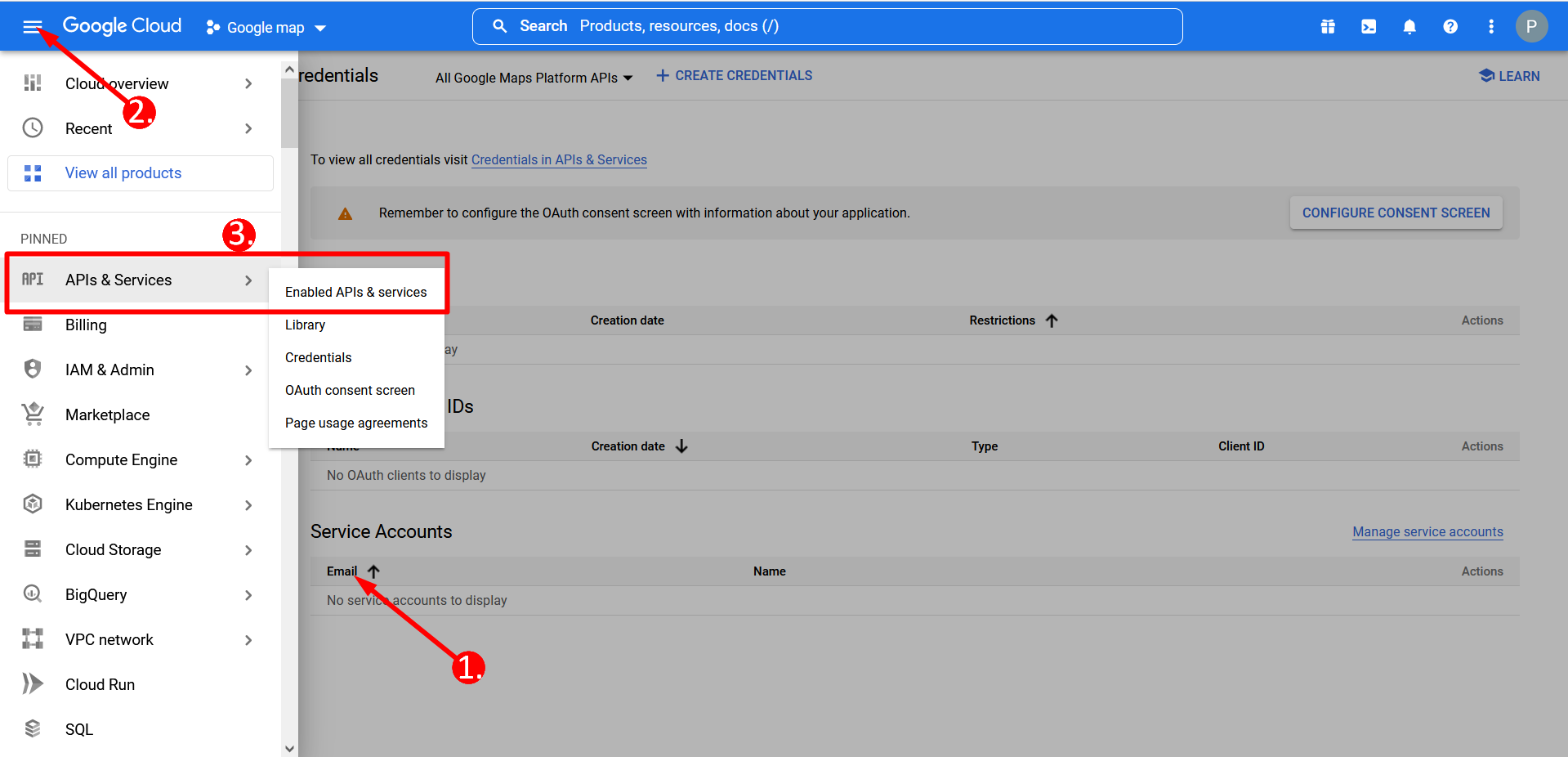The width and height of the screenshot is (1568, 757).
Task: Open the P account avatar
Action: click(x=1532, y=26)
